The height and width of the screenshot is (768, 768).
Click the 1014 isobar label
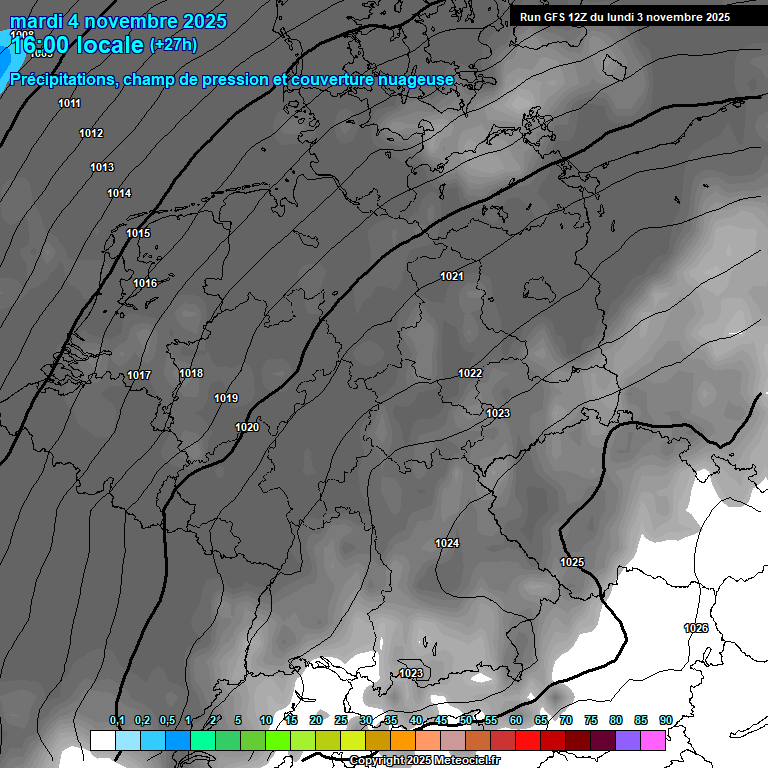pos(119,193)
